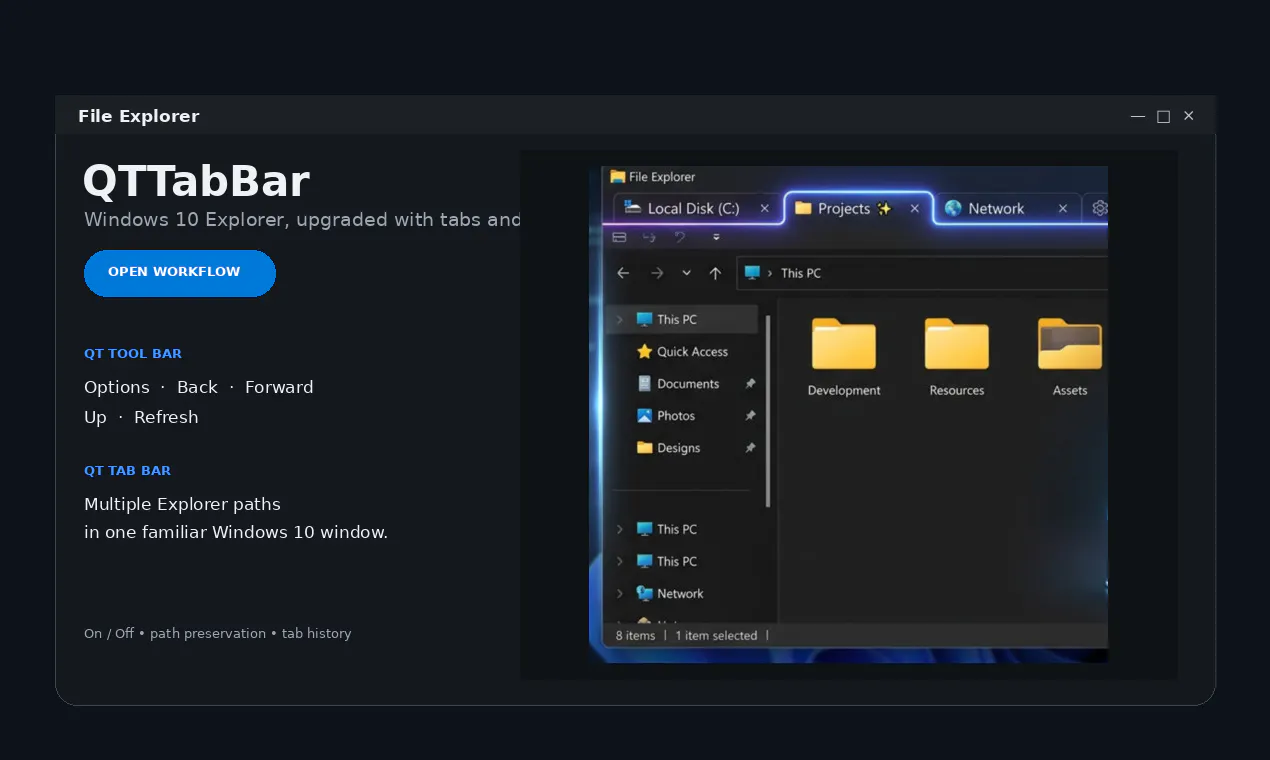Click This PC breadcrumb in the address bar
This screenshot has height=760, width=1270.
click(x=801, y=273)
